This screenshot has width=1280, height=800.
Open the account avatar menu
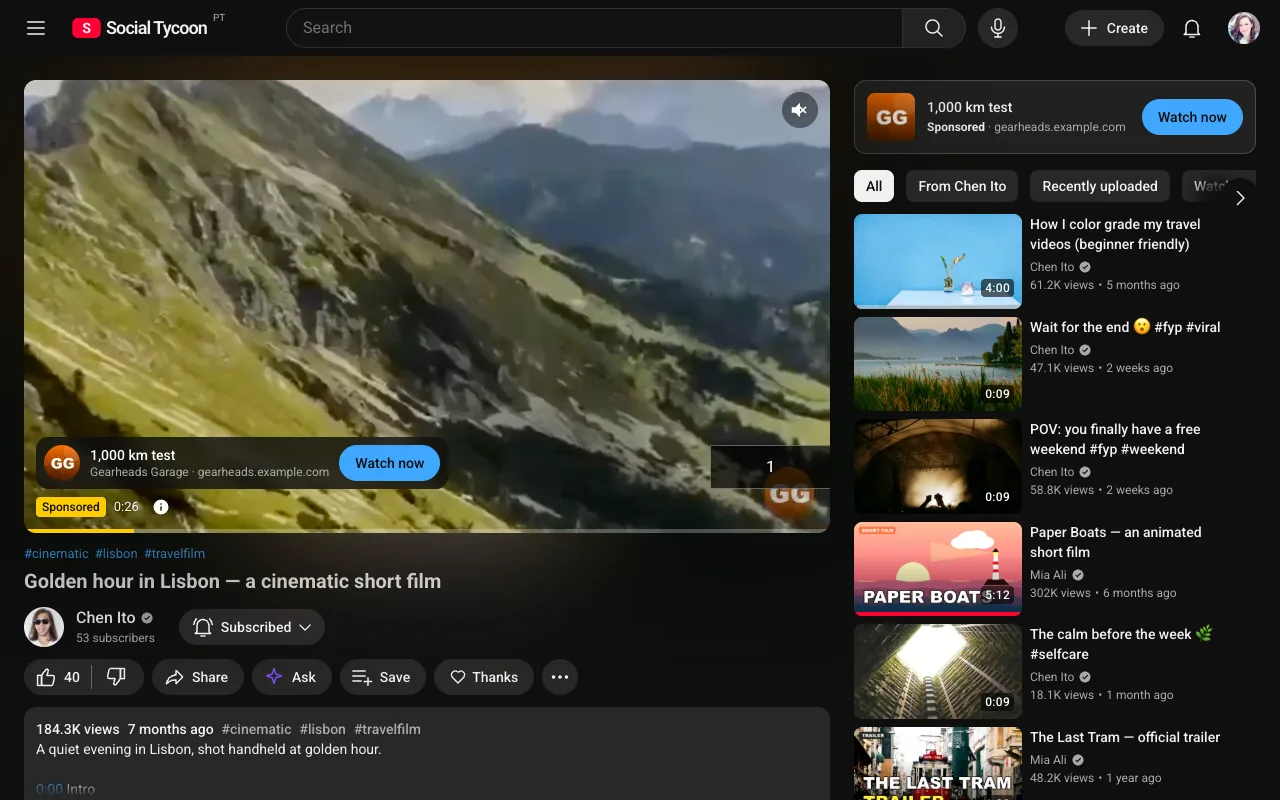(x=1244, y=28)
